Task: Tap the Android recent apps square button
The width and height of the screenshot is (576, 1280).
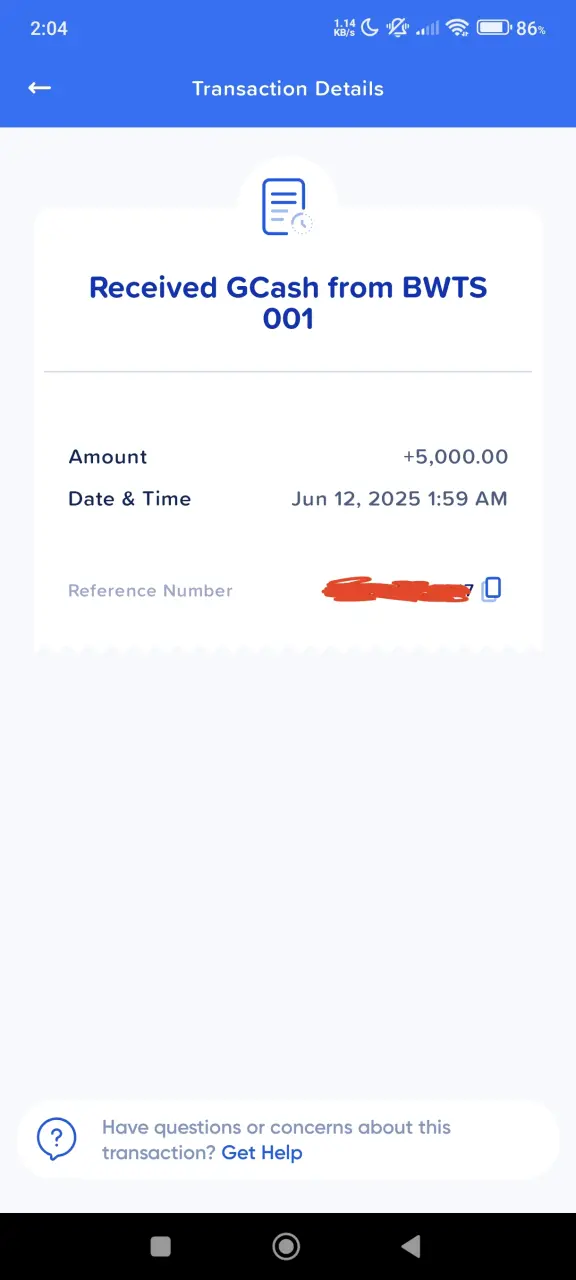Action: pos(160,1245)
